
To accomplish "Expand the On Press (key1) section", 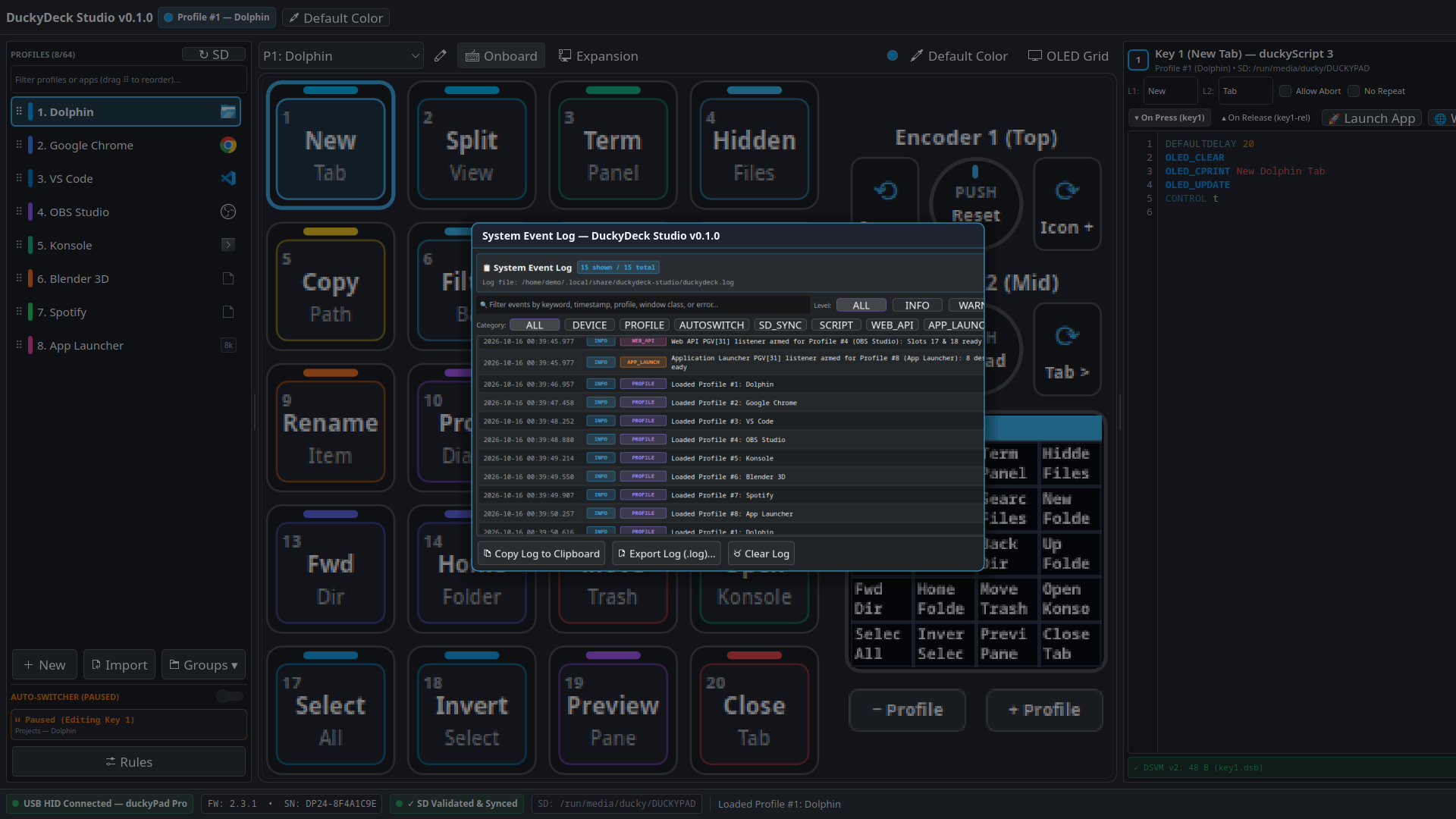I will pyautogui.click(x=1169, y=118).
